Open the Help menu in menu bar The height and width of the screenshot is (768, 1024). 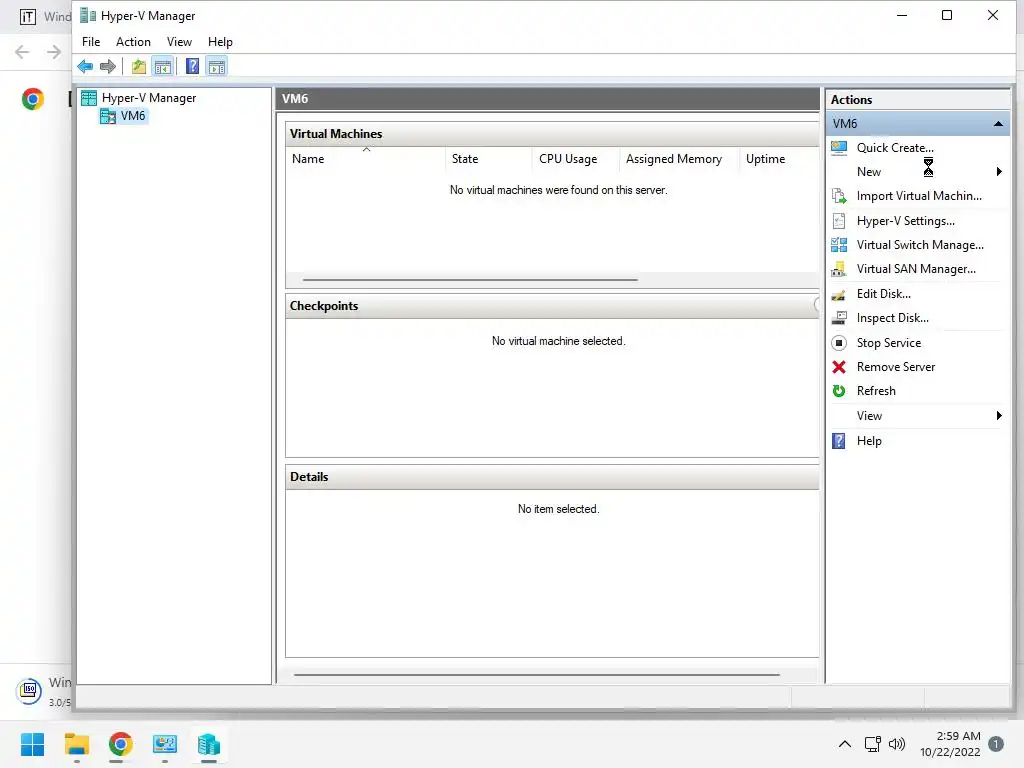tap(220, 42)
